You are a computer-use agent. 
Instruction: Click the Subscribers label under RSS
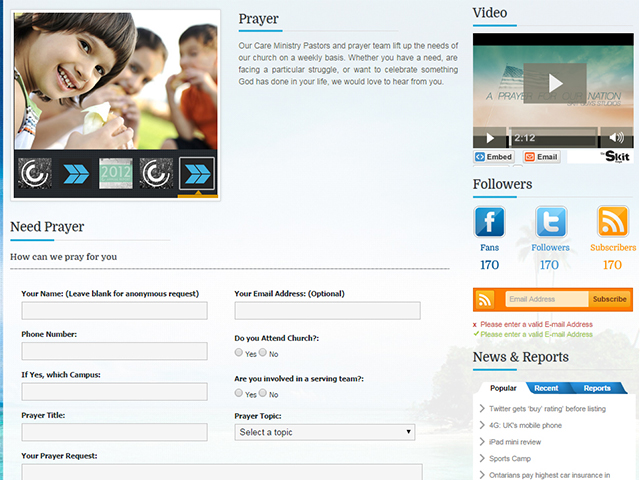pyautogui.click(x=613, y=247)
